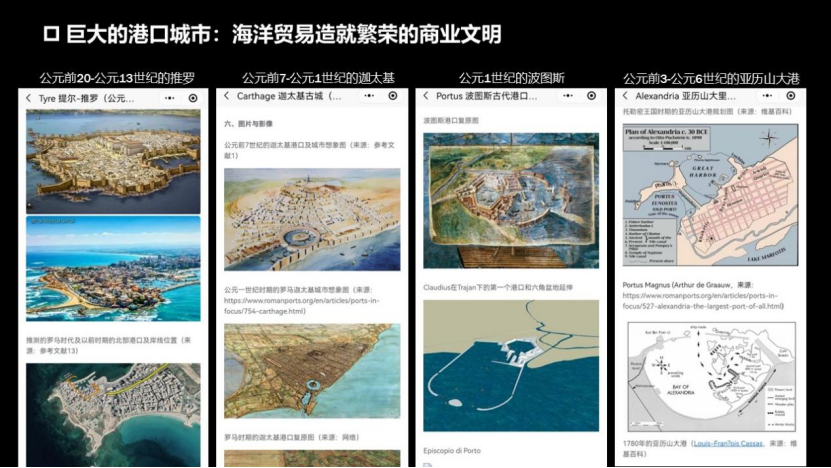Open three-dot menu on the Portus page
This screenshot has width=831, height=468.
point(568,96)
